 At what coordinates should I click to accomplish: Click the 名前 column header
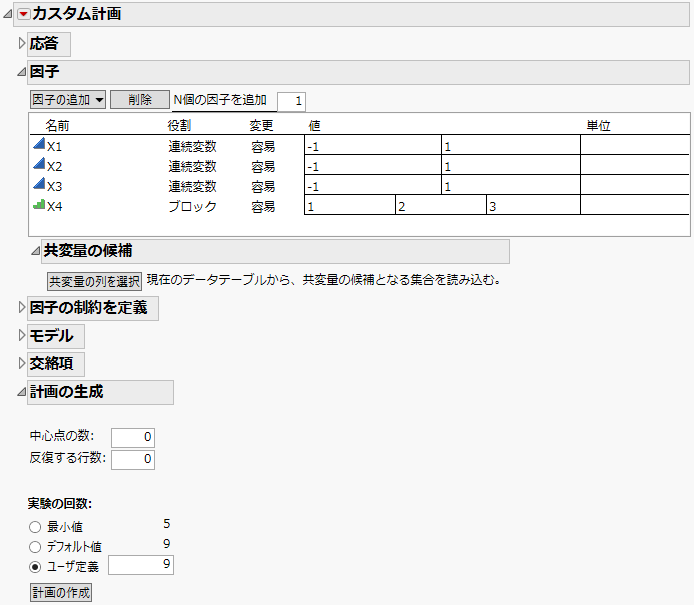coord(57,126)
